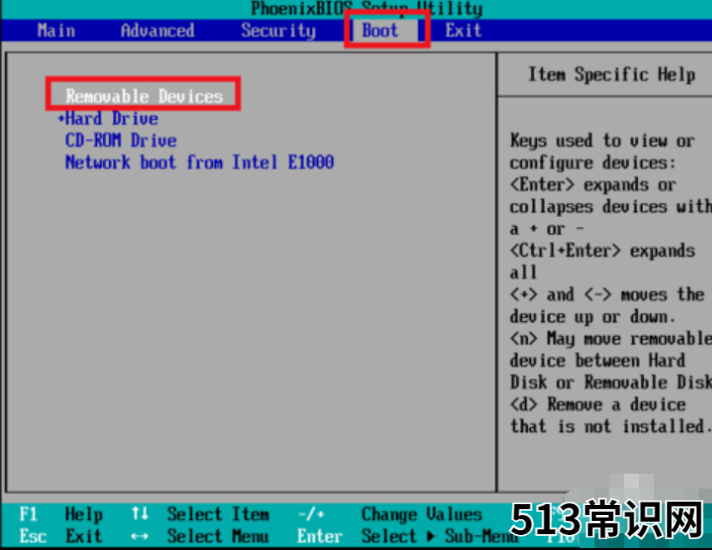Switch to the Advanced menu tab
712x550 pixels.
(x=158, y=30)
